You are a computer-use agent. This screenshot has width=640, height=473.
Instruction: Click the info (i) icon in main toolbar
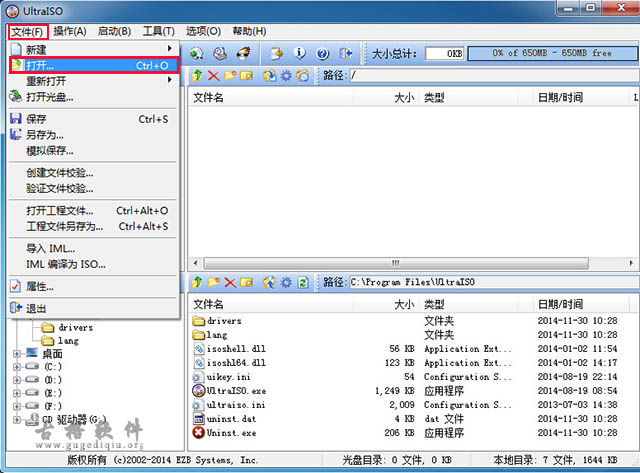300,53
